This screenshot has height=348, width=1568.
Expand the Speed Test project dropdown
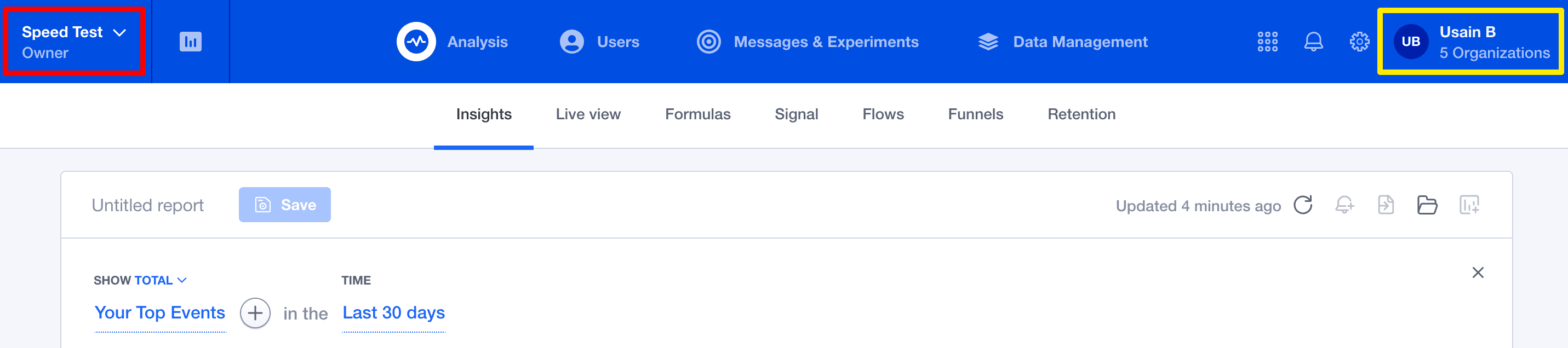click(119, 32)
